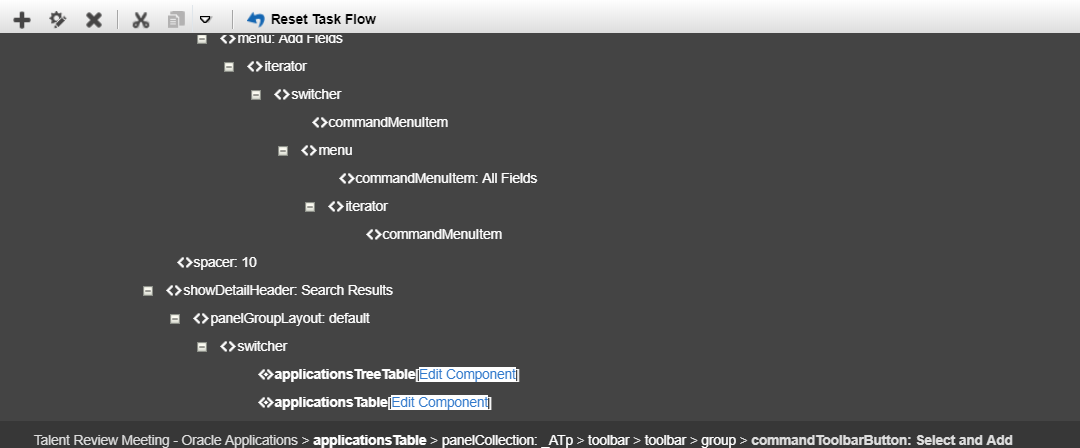1080x448 pixels.
Task: Collapse the panelGroupLayout: default node
Action: click(175, 319)
